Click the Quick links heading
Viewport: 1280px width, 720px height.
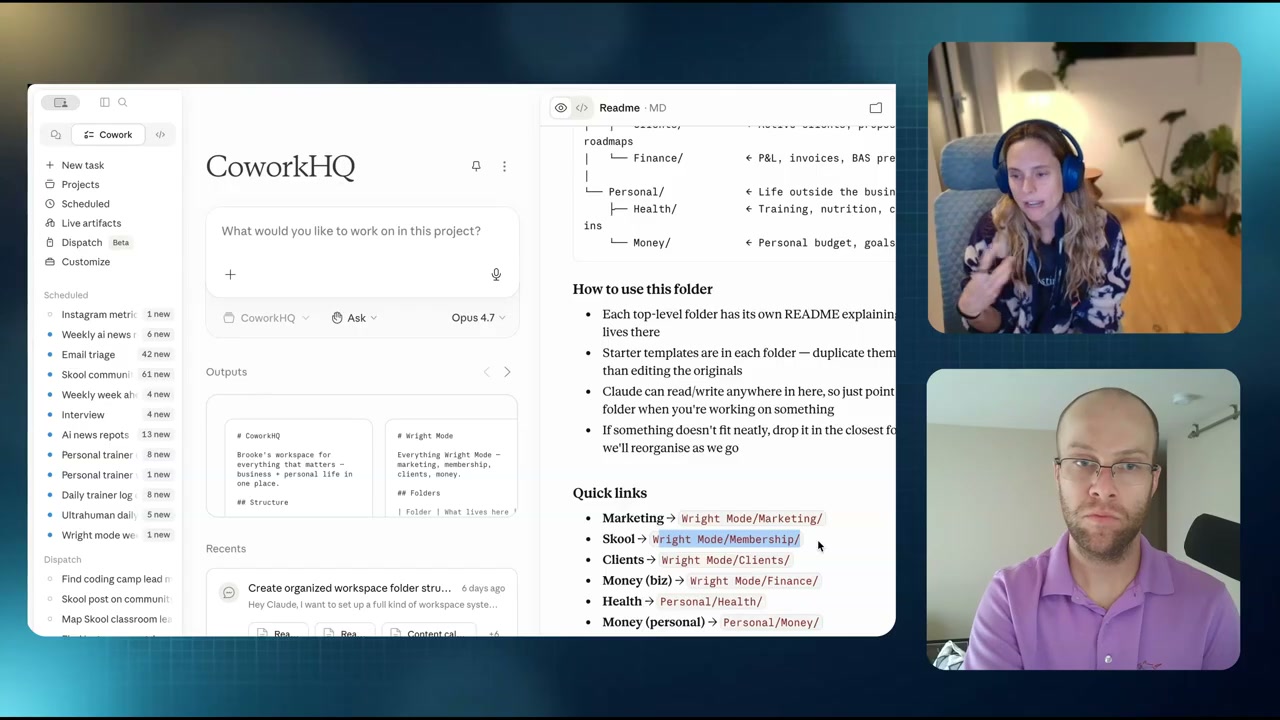pyautogui.click(x=610, y=493)
